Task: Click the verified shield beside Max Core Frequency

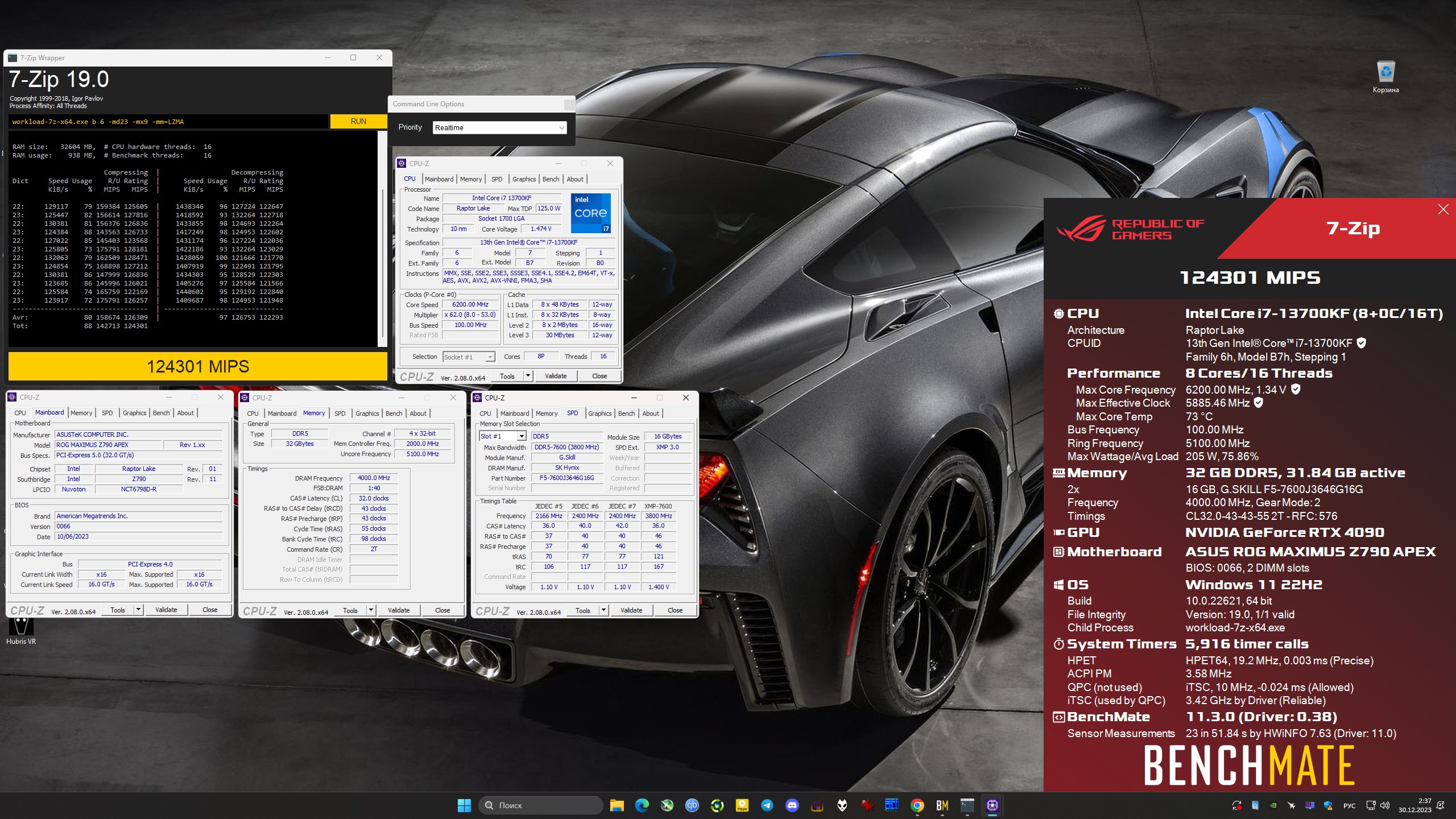Action: 1296,389
